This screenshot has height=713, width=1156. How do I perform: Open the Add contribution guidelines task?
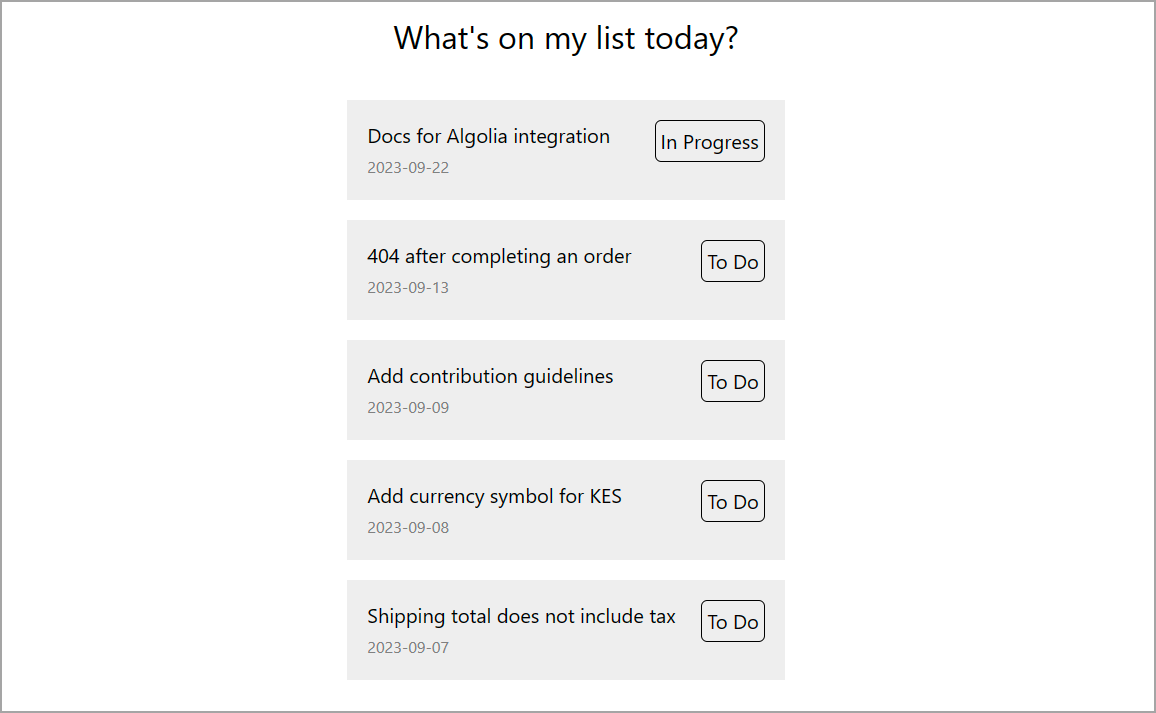(x=490, y=376)
